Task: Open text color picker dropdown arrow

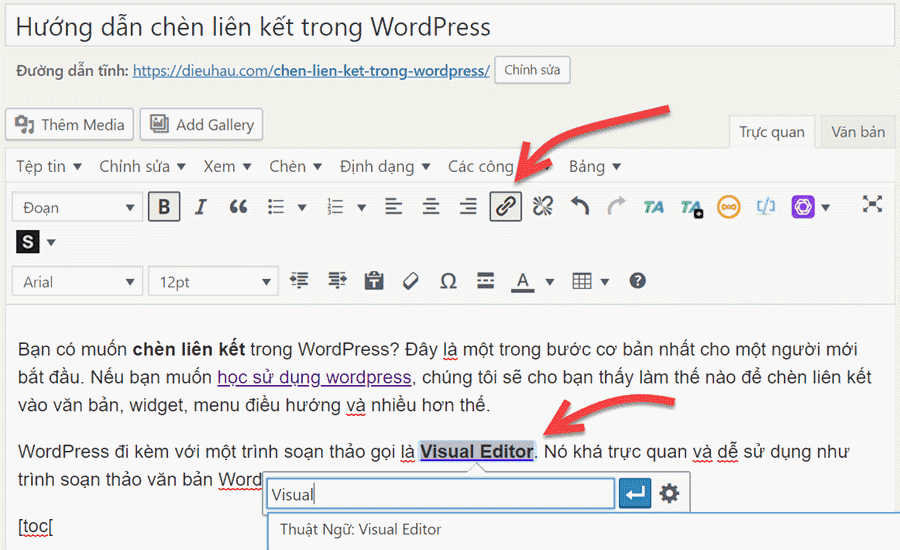Action: (550, 281)
